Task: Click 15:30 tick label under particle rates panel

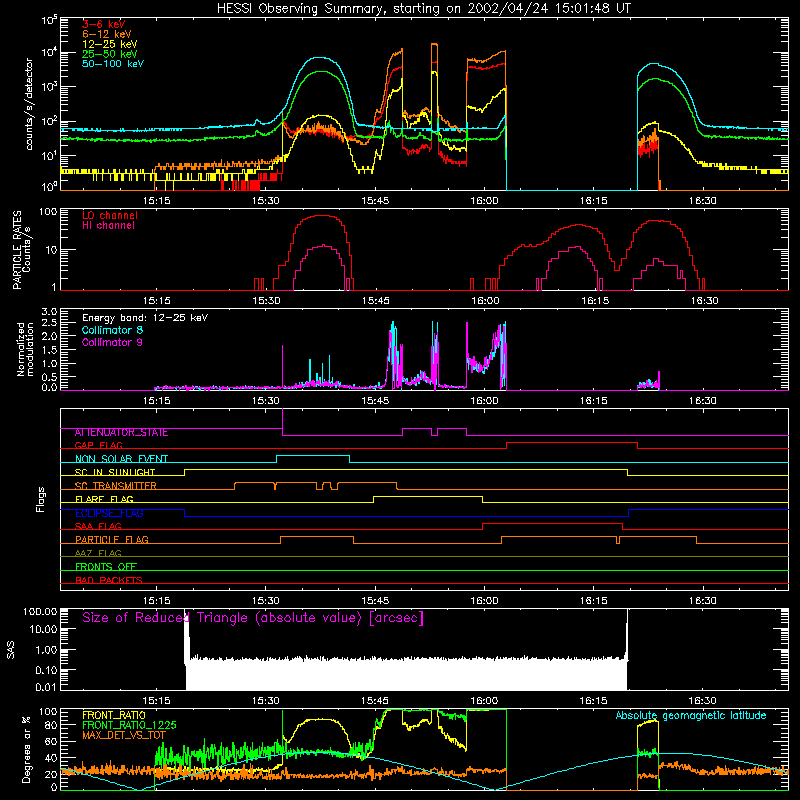Action: coord(266,301)
